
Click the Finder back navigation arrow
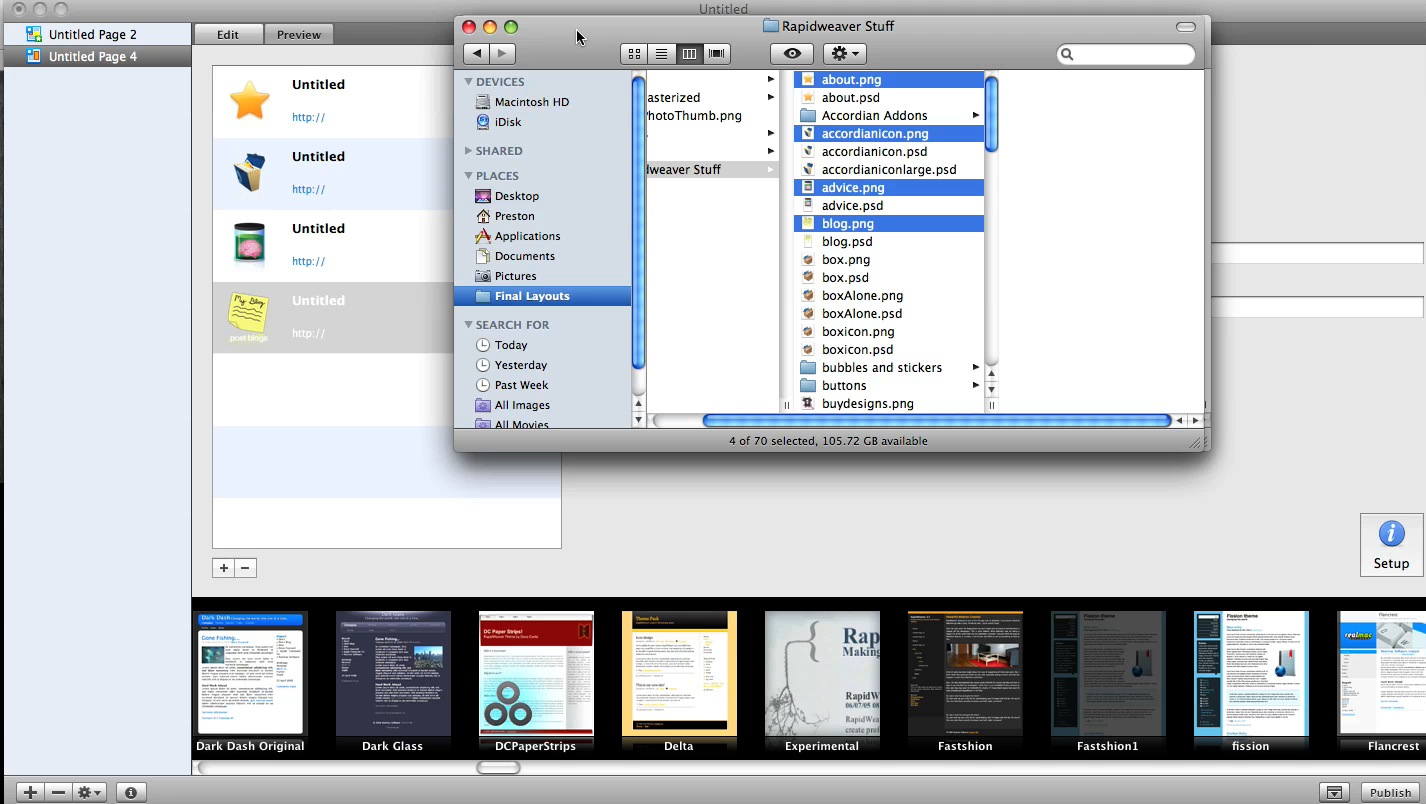[x=477, y=54]
